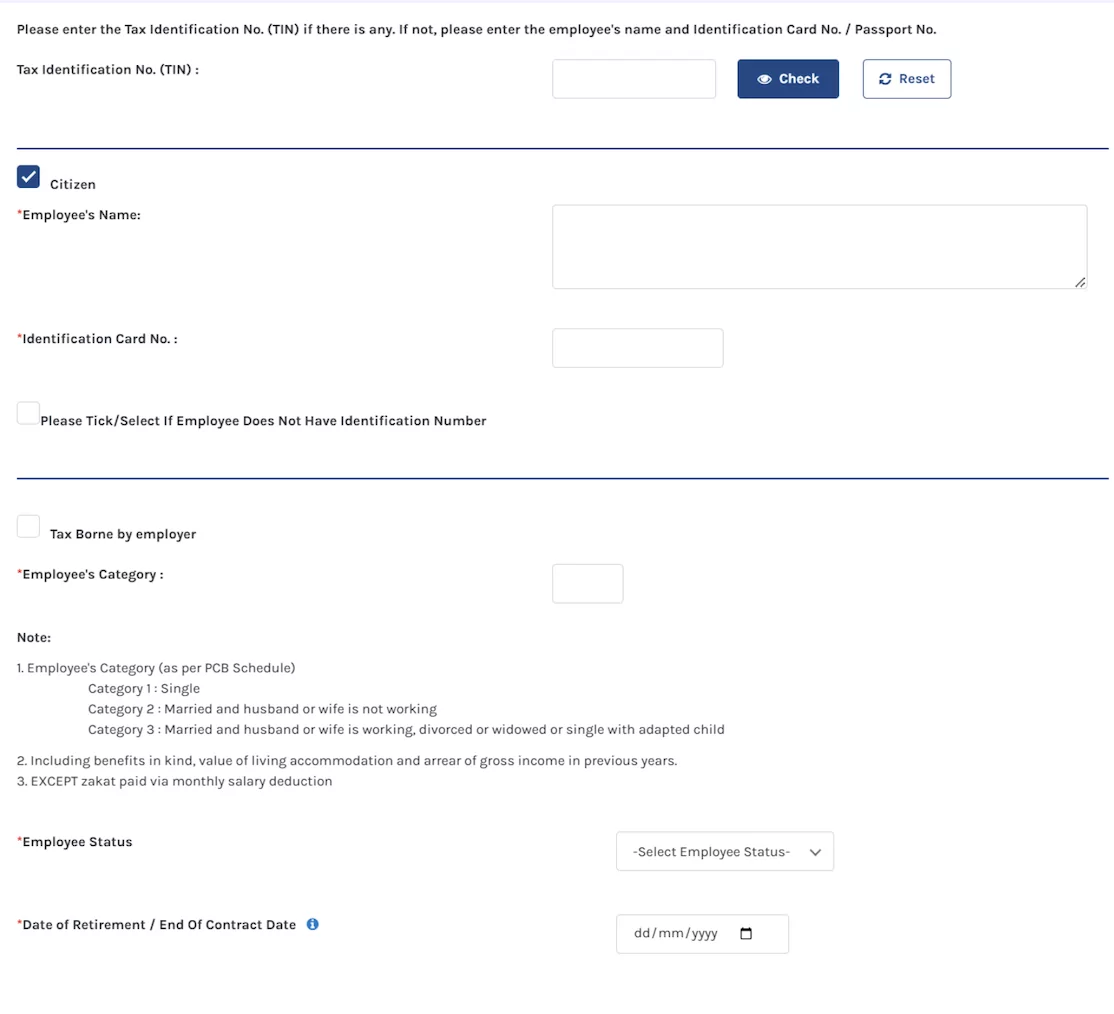Click the Employee's Category input box

[x=588, y=583]
